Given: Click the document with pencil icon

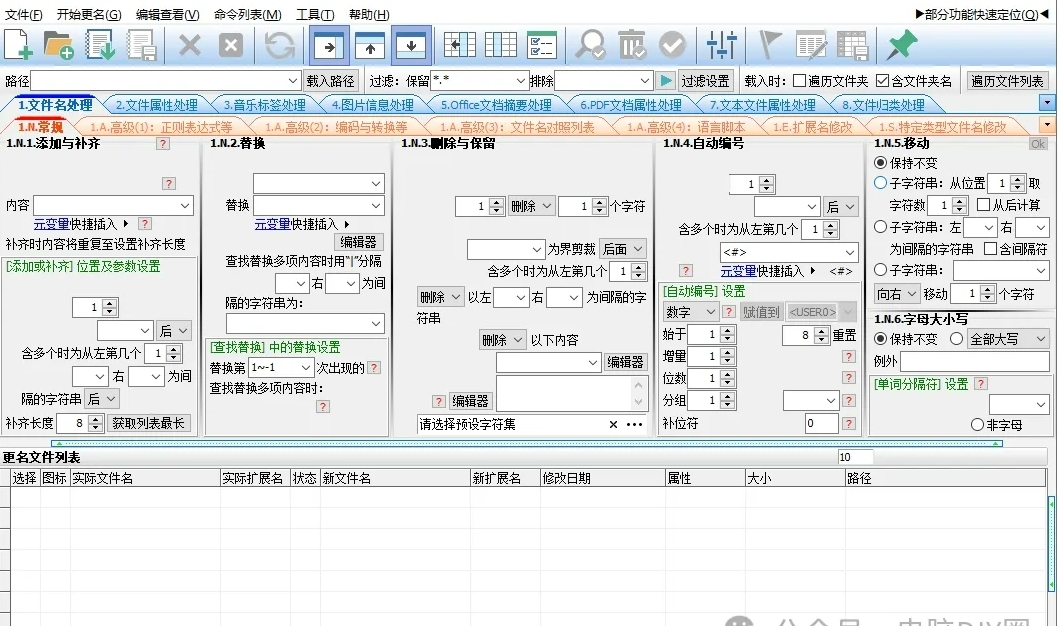Looking at the screenshot, I should point(811,45).
